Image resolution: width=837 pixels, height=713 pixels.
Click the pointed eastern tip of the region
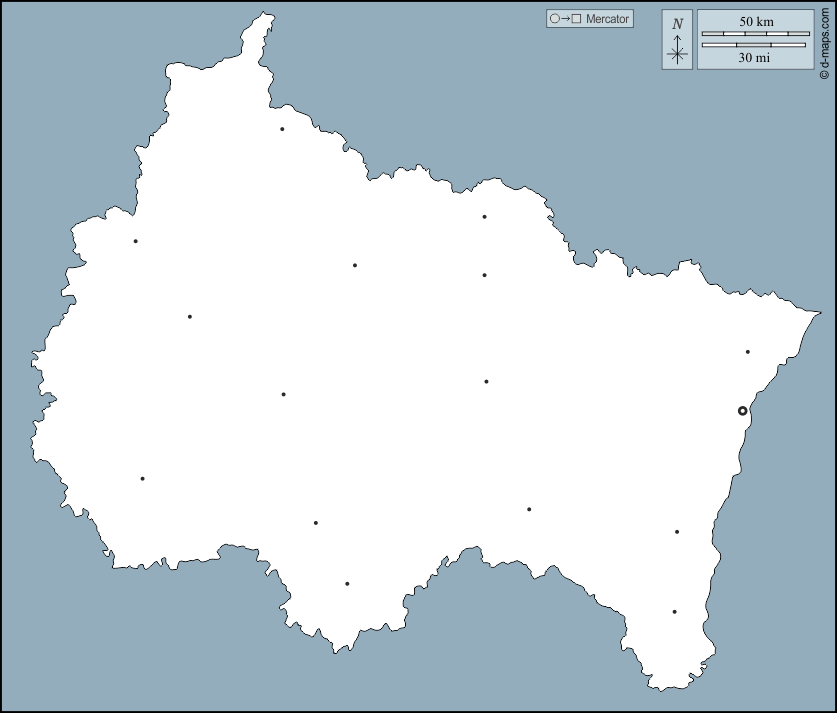[x=818, y=314]
